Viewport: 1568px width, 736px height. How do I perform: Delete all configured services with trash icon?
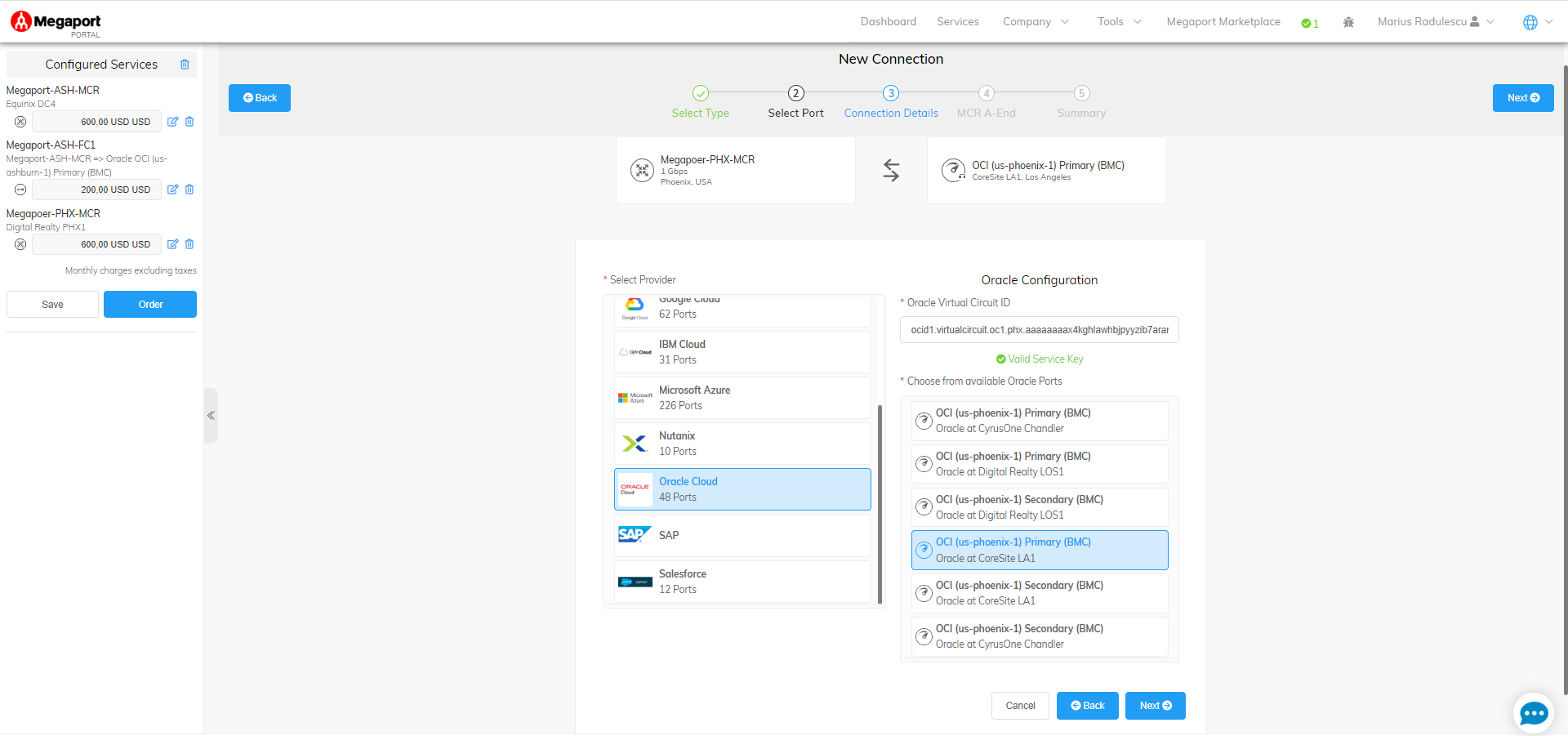[x=185, y=65]
